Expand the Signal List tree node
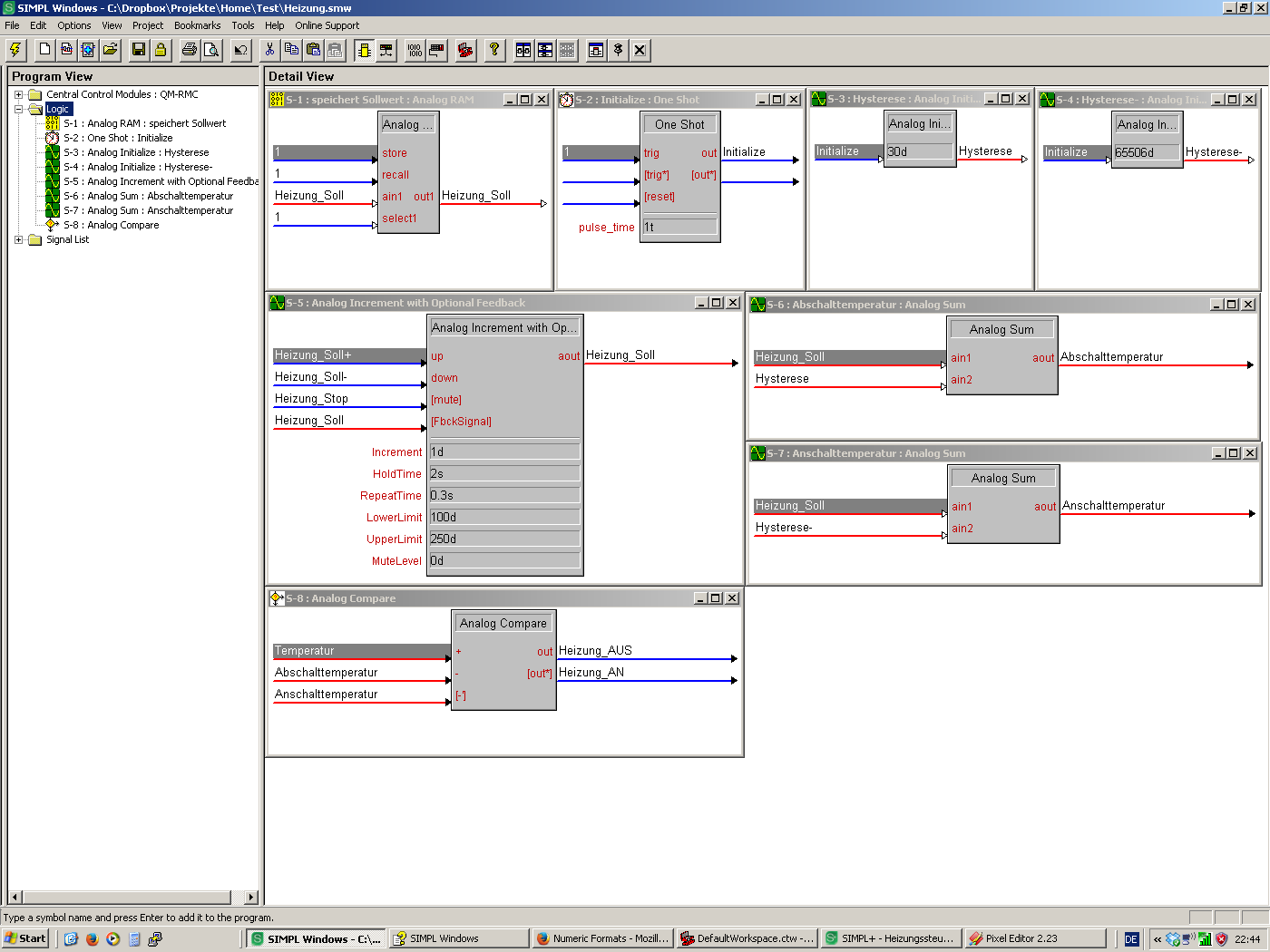Screen dimensions: 1270x952 (x=18, y=239)
